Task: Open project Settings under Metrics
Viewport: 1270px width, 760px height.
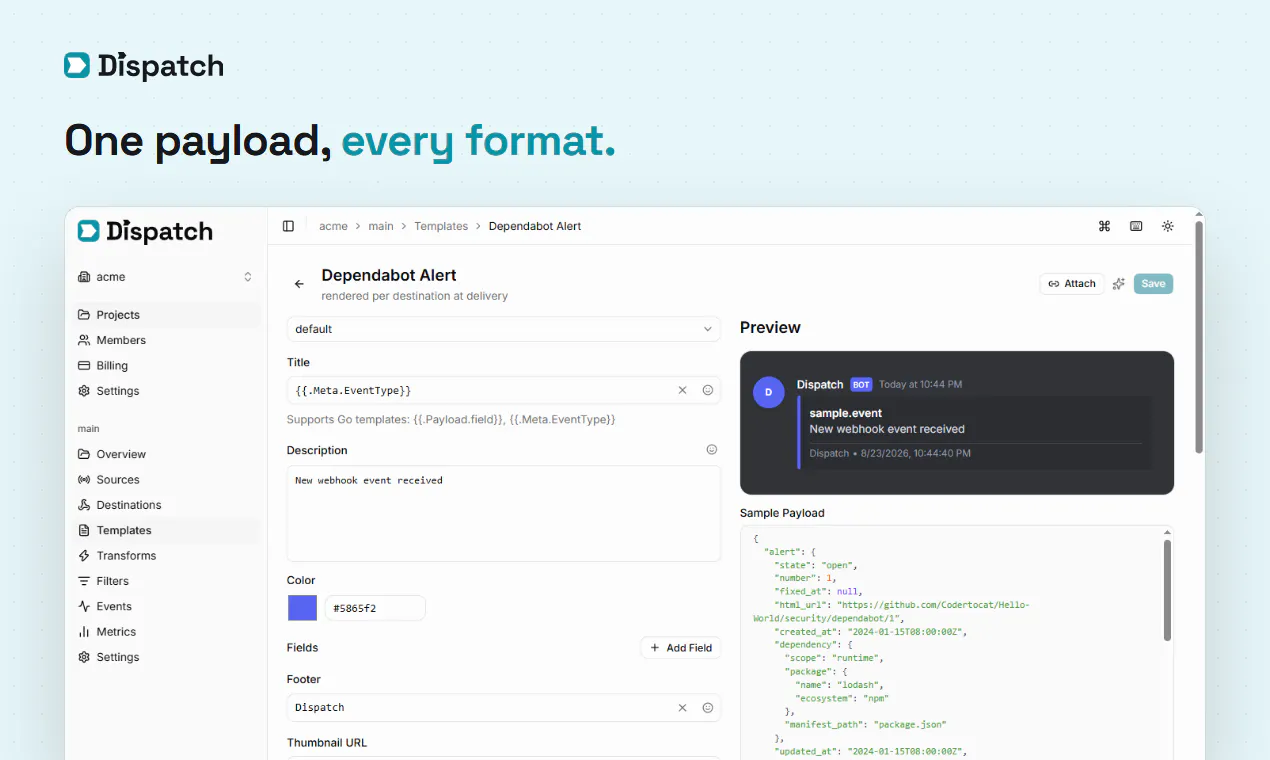Action: pos(166,657)
